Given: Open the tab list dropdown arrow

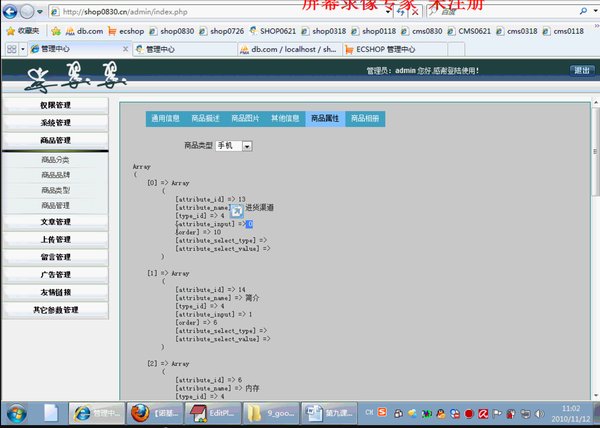Looking at the screenshot, I should (23, 49).
